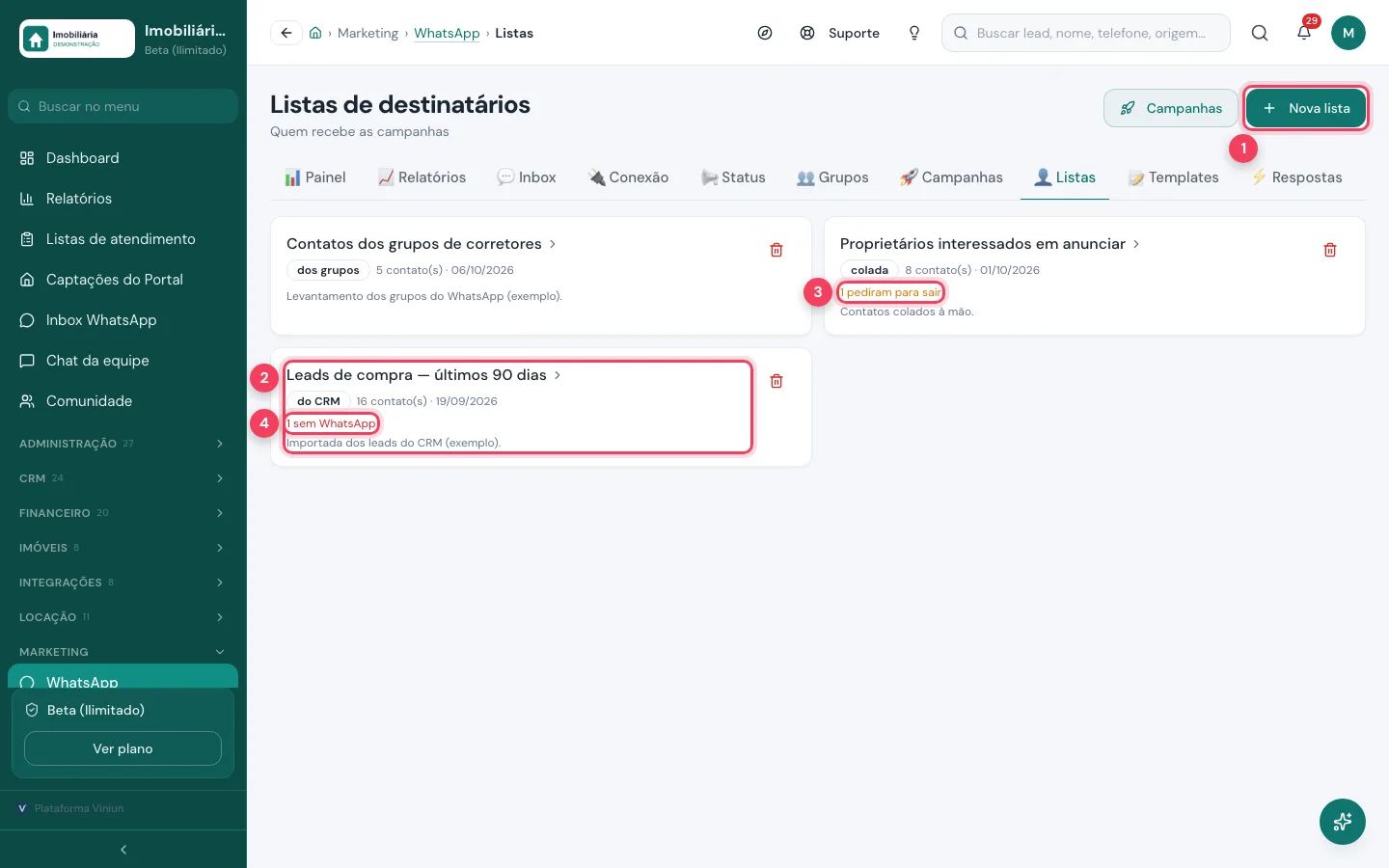Go to home via breadcrumb house icon

(315, 33)
